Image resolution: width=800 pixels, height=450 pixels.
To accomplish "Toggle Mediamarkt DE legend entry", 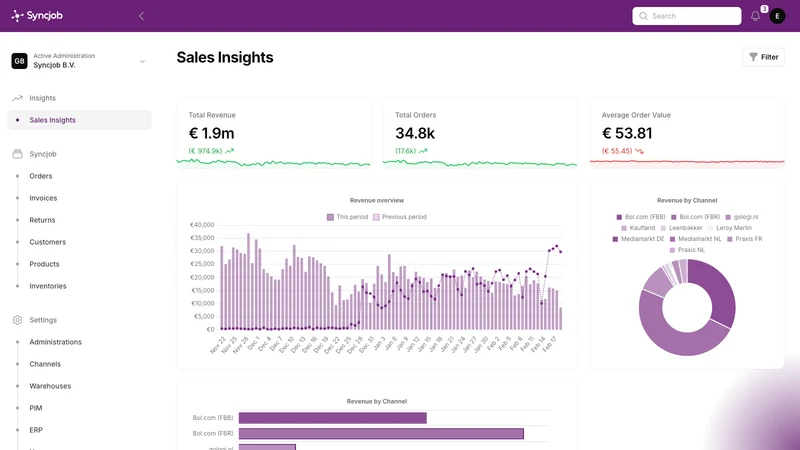I will coord(638,239).
